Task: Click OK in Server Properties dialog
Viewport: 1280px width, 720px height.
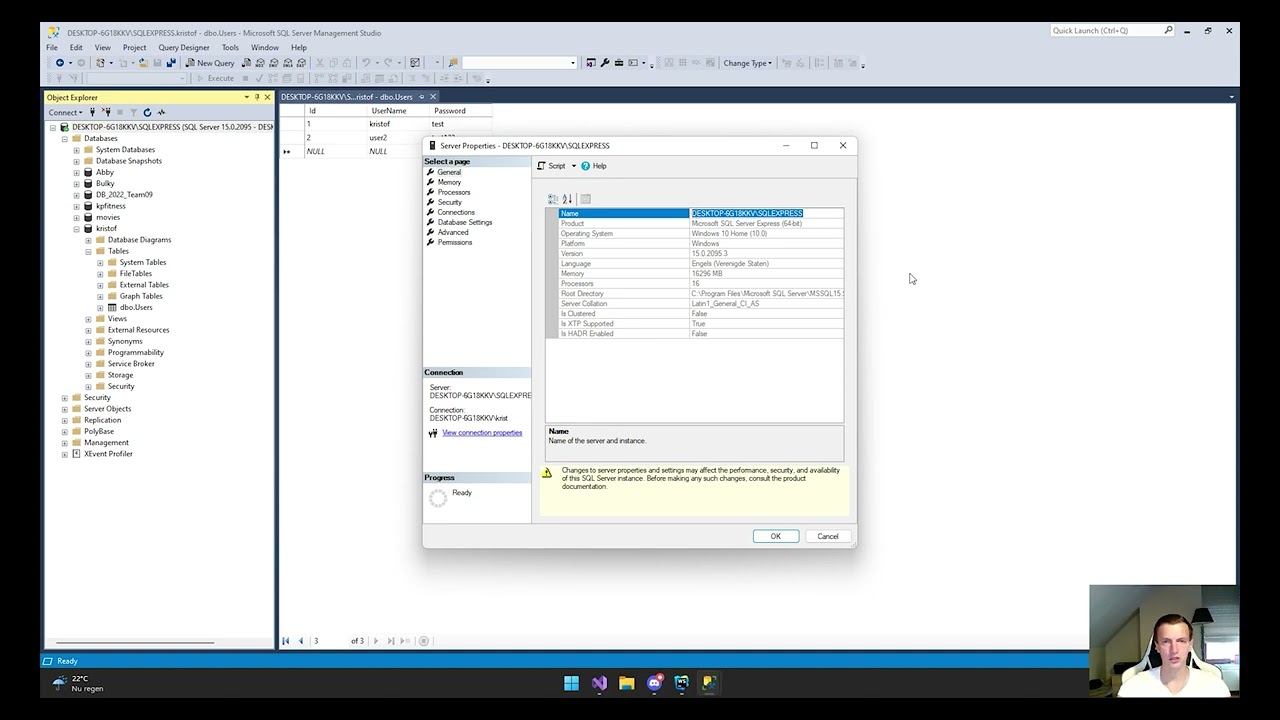Action: 776,536
